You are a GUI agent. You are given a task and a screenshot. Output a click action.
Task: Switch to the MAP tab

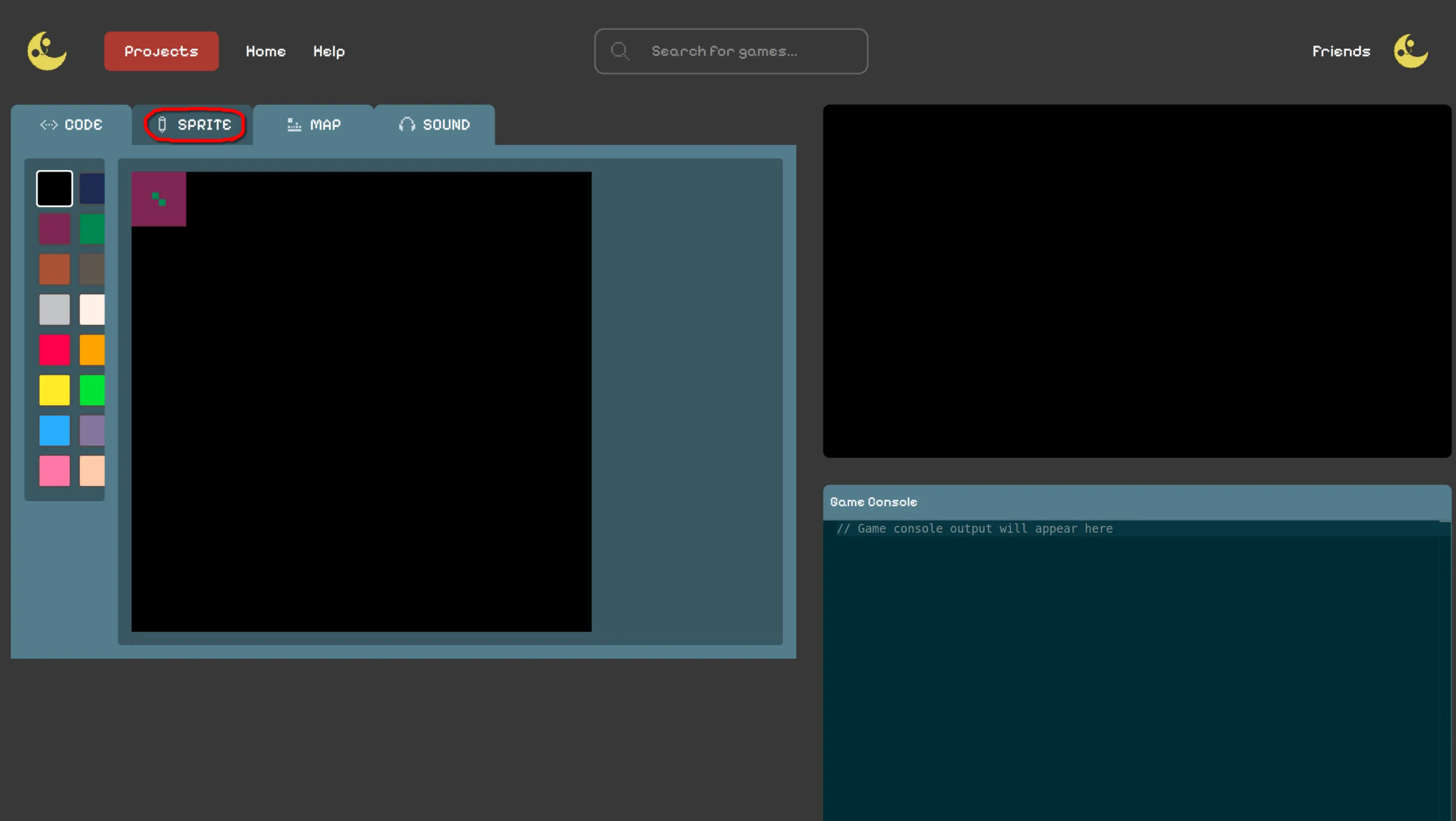(313, 124)
